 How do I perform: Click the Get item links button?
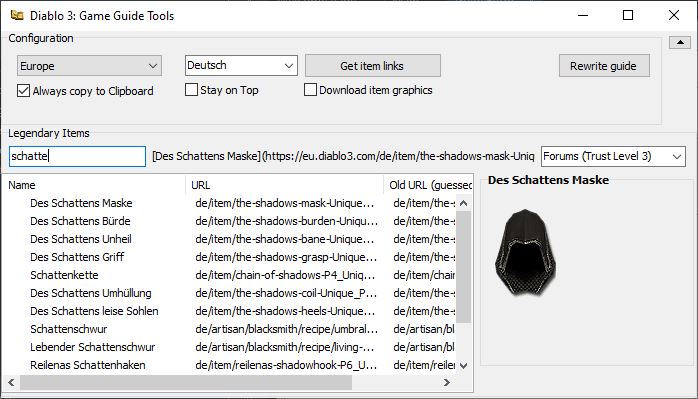pos(373,66)
